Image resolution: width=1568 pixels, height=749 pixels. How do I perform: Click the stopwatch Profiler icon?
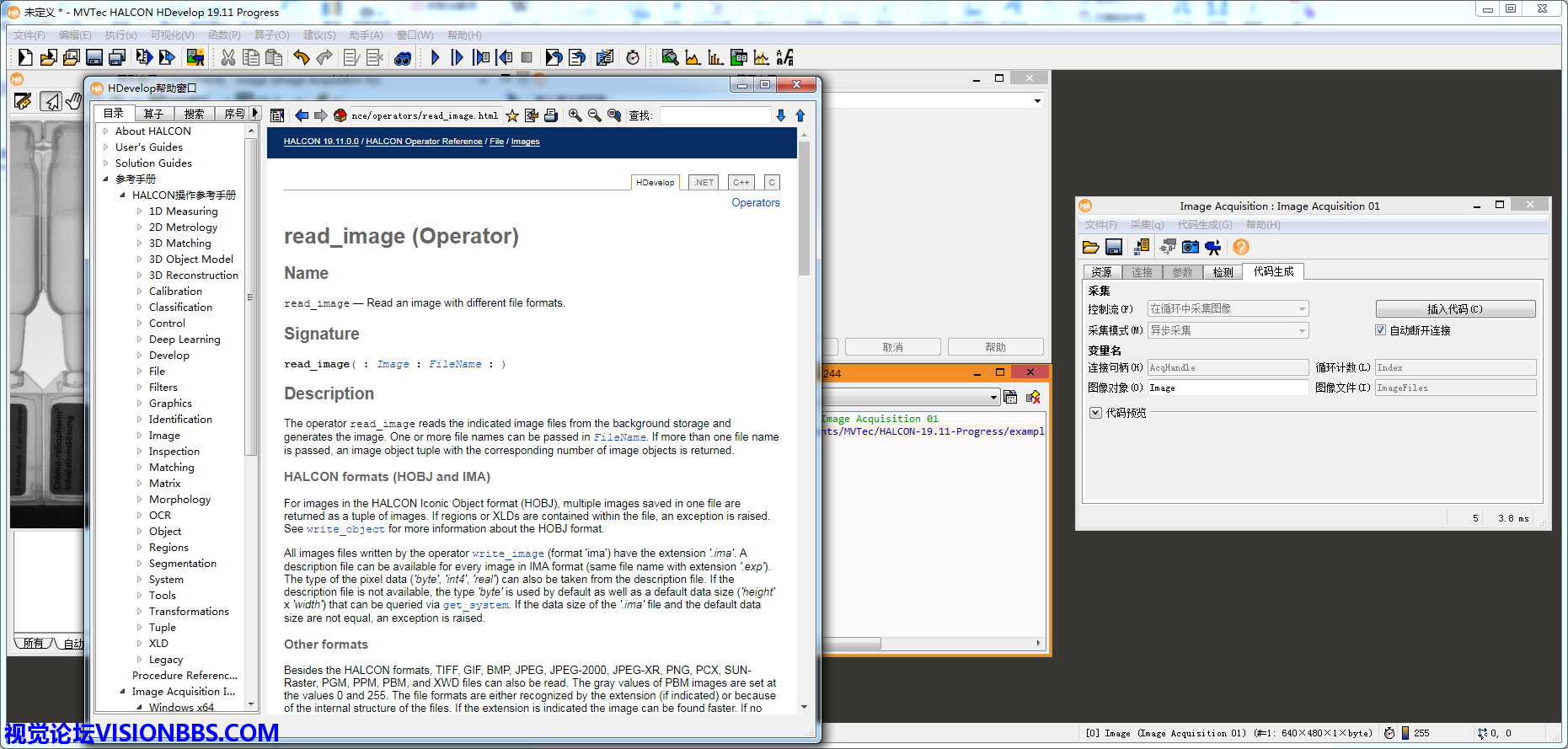point(633,57)
